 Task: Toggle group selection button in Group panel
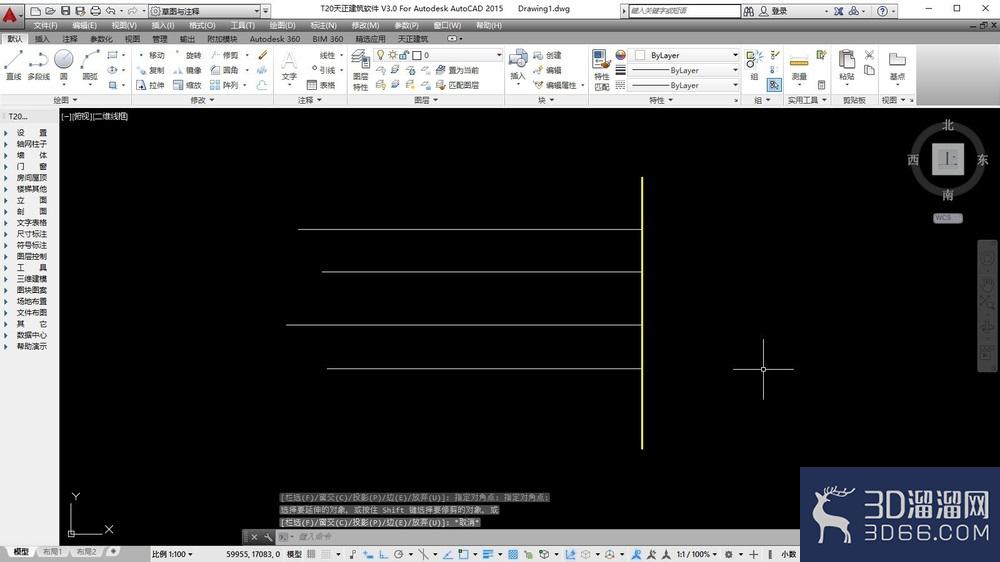pyautogui.click(x=774, y=84)
